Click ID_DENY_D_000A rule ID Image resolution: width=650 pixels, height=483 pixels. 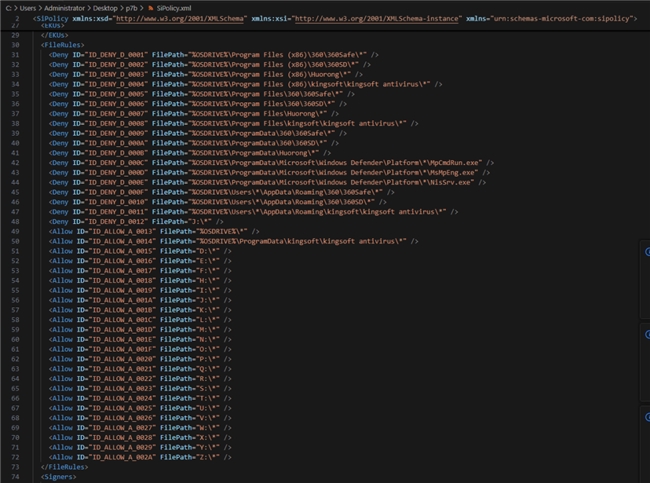click(116, 143)
